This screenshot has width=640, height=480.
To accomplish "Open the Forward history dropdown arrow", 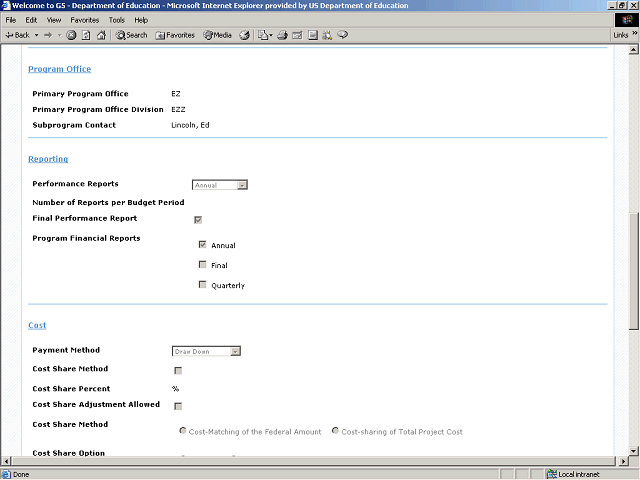I will 60,35.
